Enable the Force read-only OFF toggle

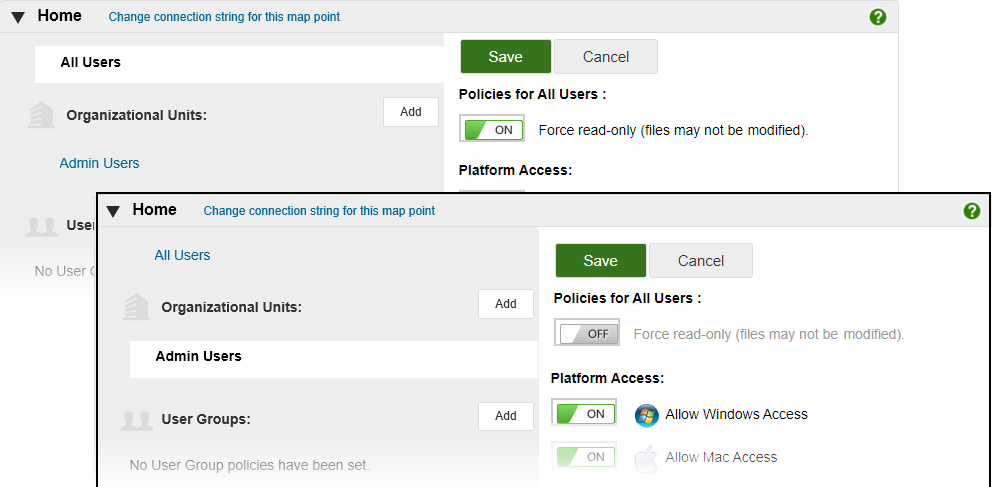tap(587, 334)
